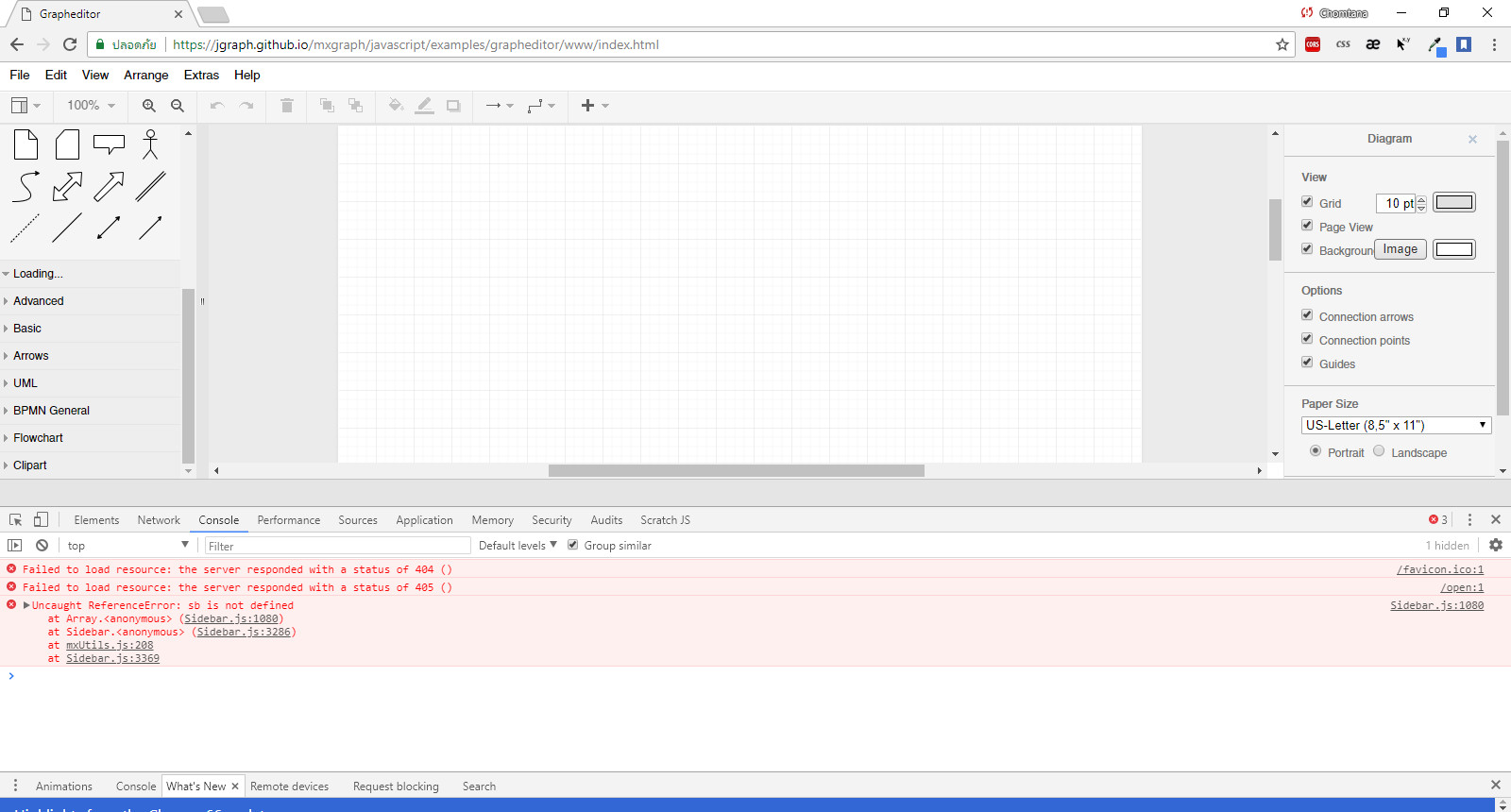This screenshot has height=812, width=1511.
Task: Select the note shape with folded corner
Action: 26,144
